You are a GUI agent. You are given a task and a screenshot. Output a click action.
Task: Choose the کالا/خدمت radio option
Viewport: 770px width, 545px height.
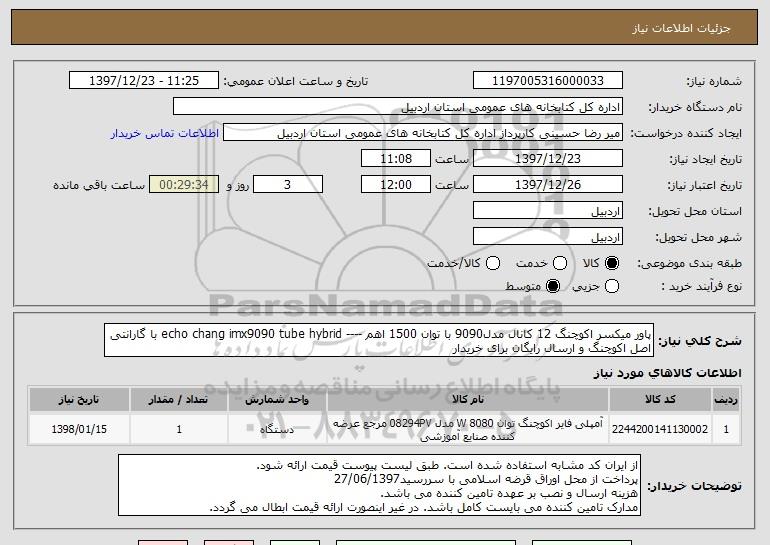point(492,263)
